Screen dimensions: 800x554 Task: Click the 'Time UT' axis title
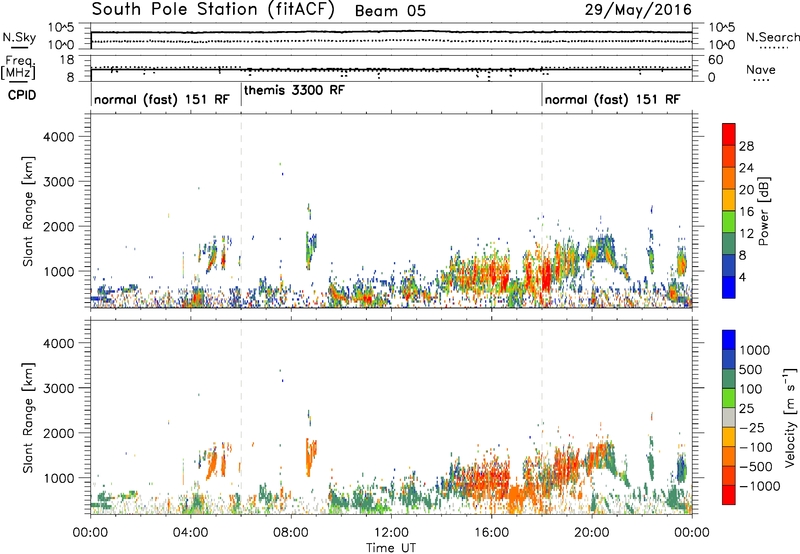click(x=391, y=547)
